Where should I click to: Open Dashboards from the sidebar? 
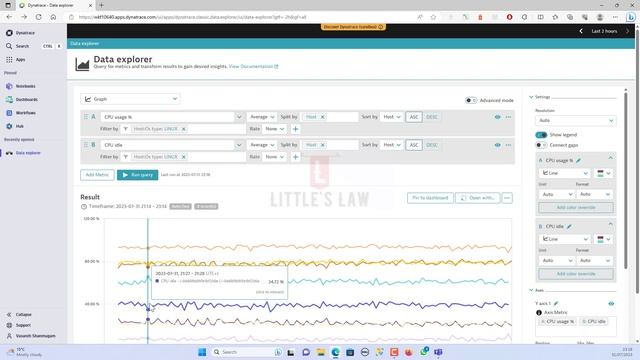tap(22, 100)
